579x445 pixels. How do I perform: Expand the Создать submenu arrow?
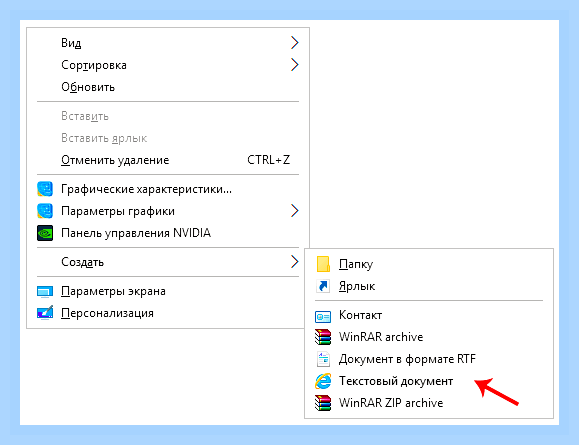click(294, 261)
